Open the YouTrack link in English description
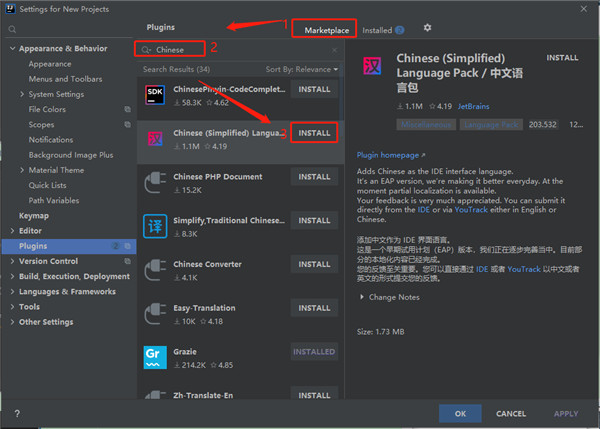The image size is (600, 429). tap(471, 210)
